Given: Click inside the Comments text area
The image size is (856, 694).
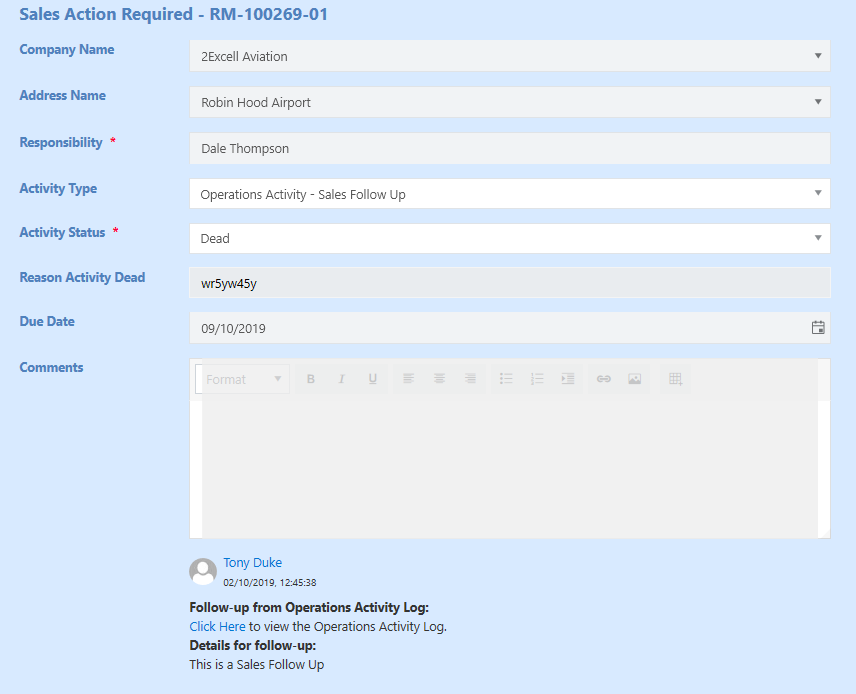Looking at the screenshot, I should tap(510, 469).
